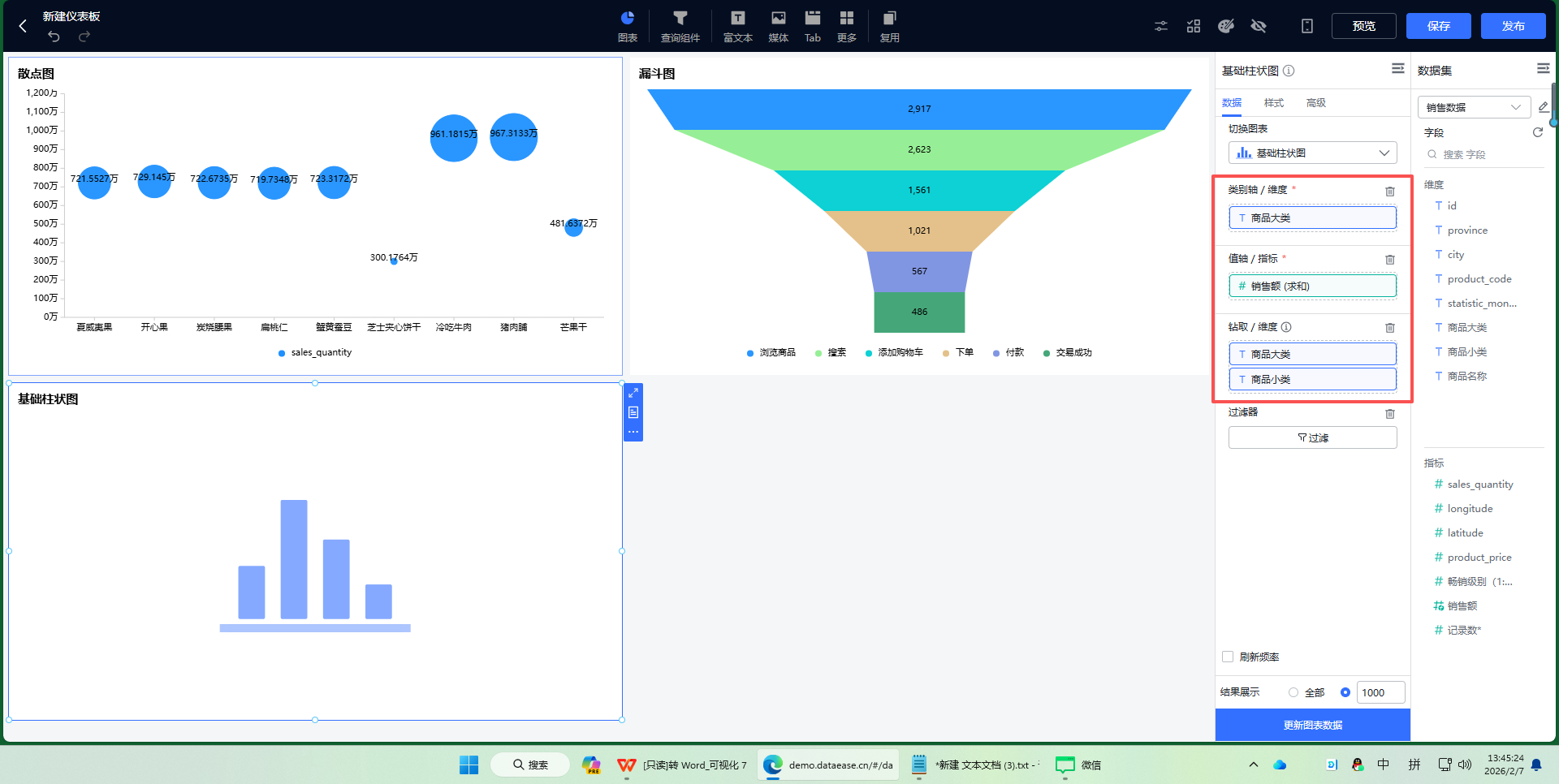Open the dashboard settings sliders icon
This screenshot has width=1559, height=784.
coord(1161,26)
